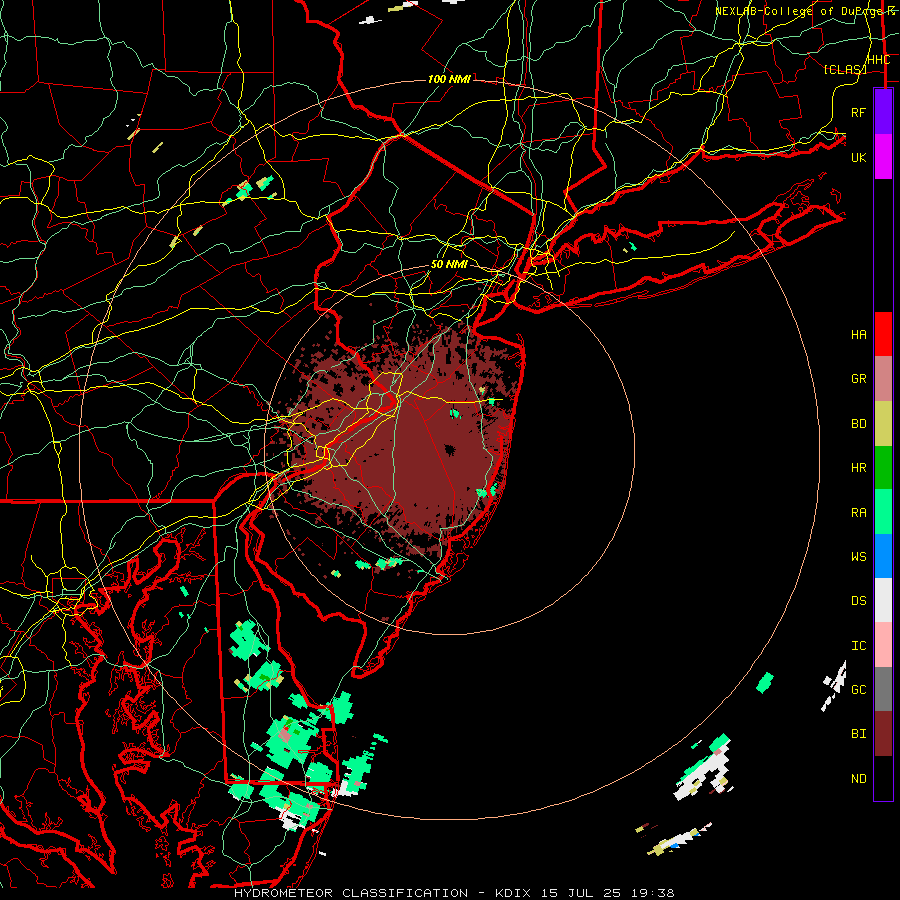Screen dimensions: 900x900
Task: Pick the "BI" legend label text
Action: (859, 734)
